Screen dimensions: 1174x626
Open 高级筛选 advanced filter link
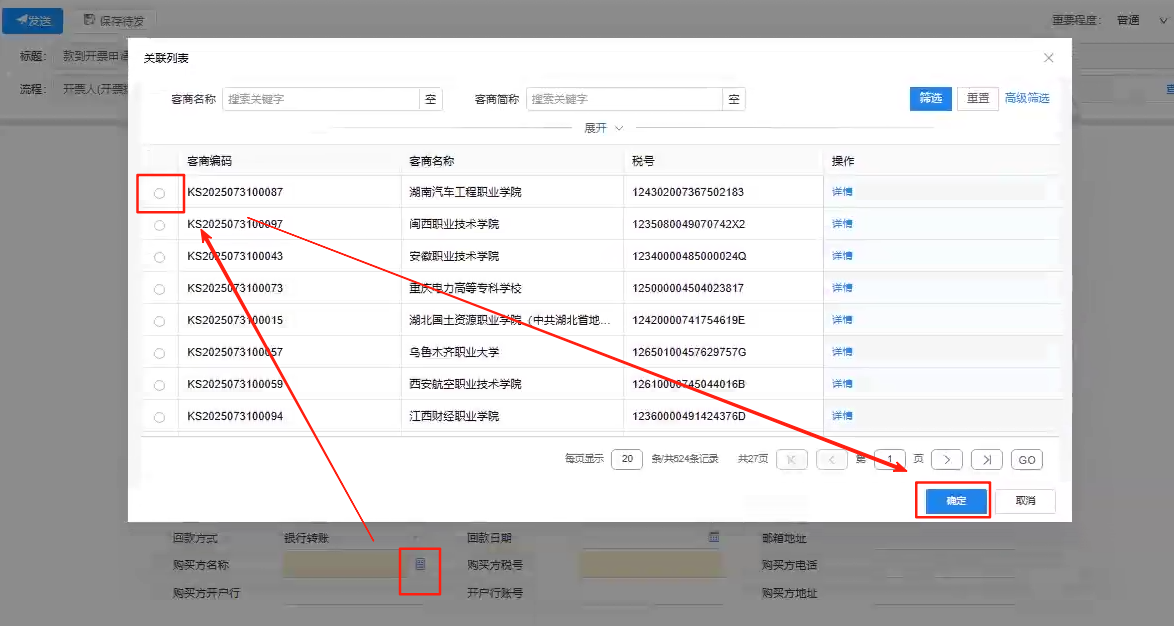(1027, 98)
